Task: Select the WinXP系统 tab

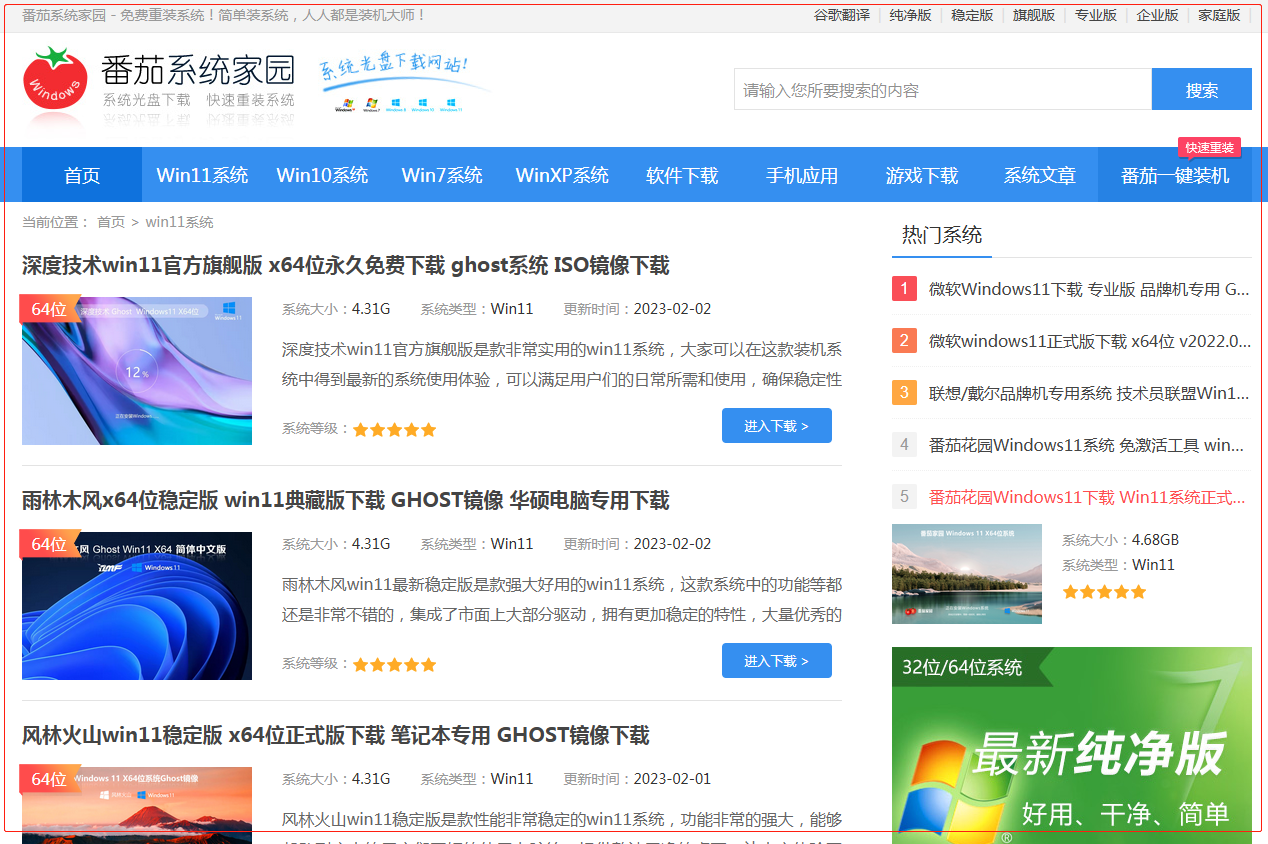Action: (x=562, y=175)
